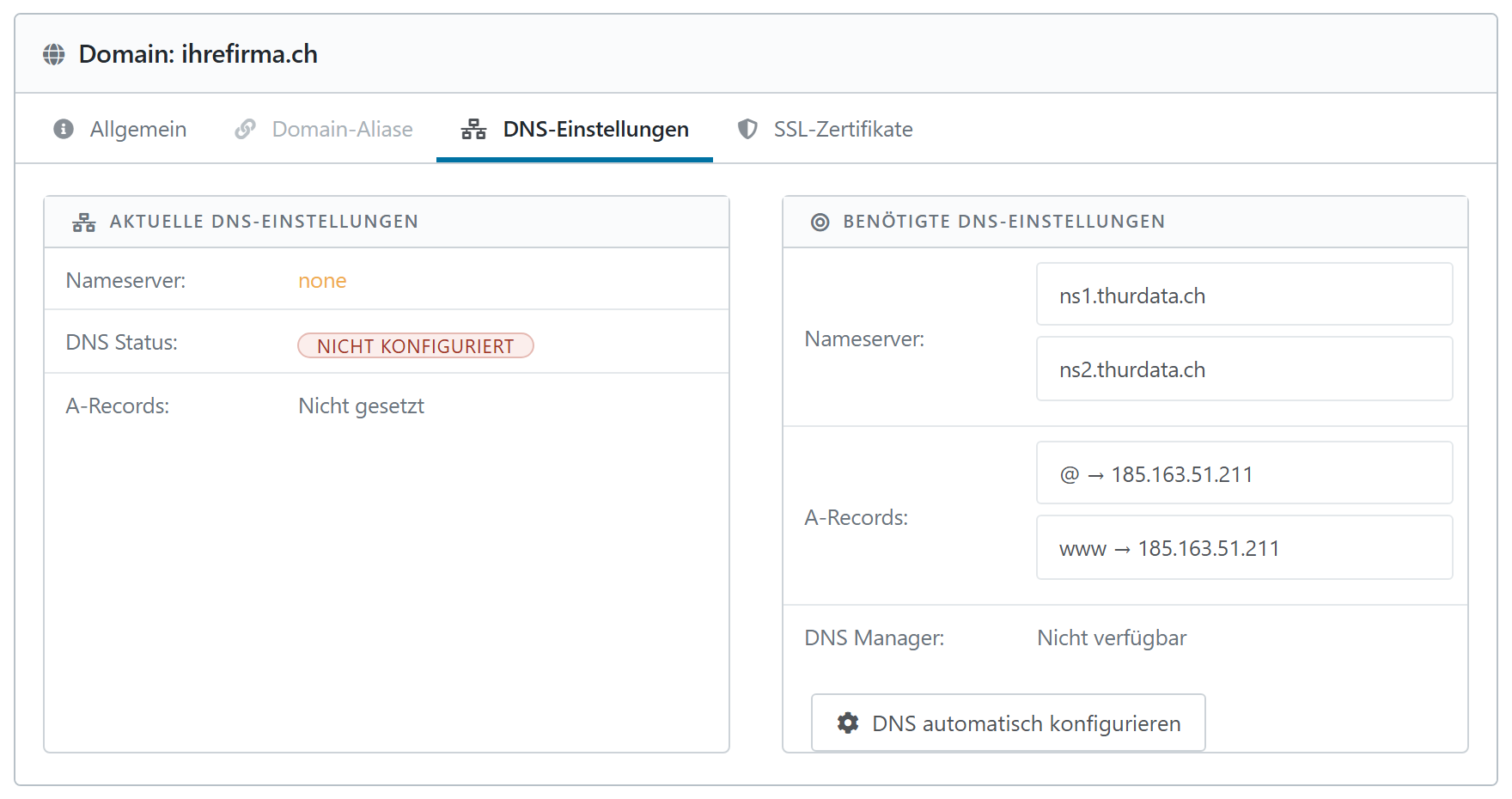The image size is (1512, 799).
Task: Click the 'Nicht gesetzt' A-Records value
Action: click(x=361, y=406)
